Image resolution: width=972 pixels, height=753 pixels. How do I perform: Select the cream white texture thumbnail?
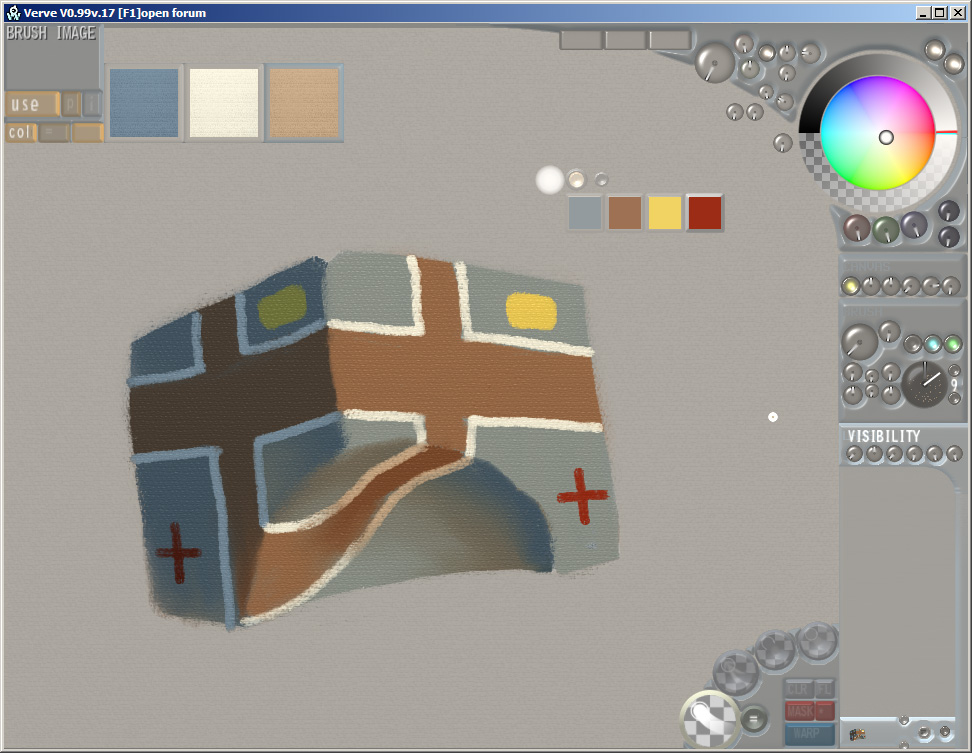[x=224, y=103]
